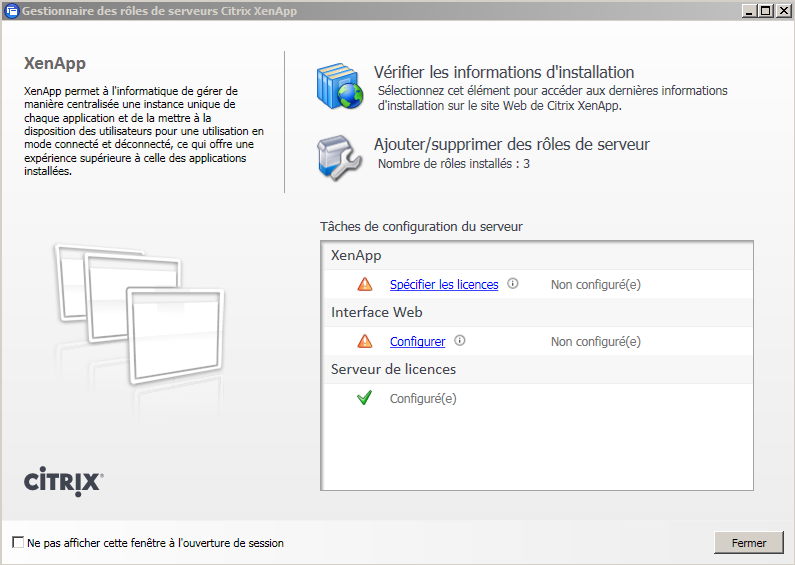Click info icon after Spécifier les licences
This screenshot has width=795, height=565.
click(x=513, y=284)
